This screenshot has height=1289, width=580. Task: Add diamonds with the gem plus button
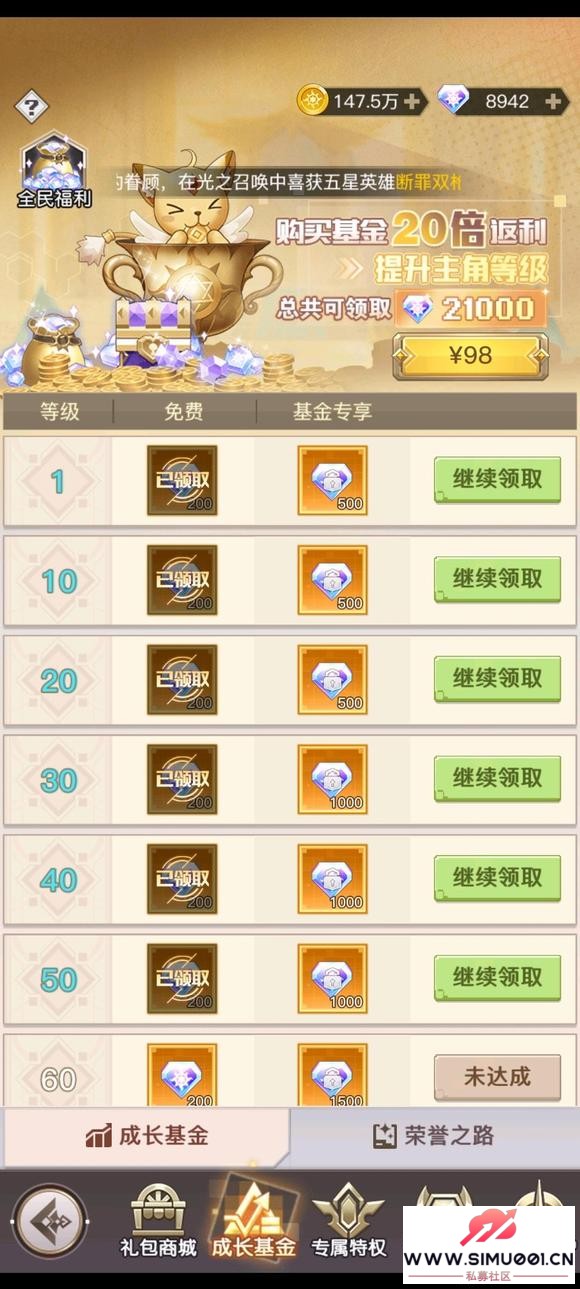click(x=553, y=101)
